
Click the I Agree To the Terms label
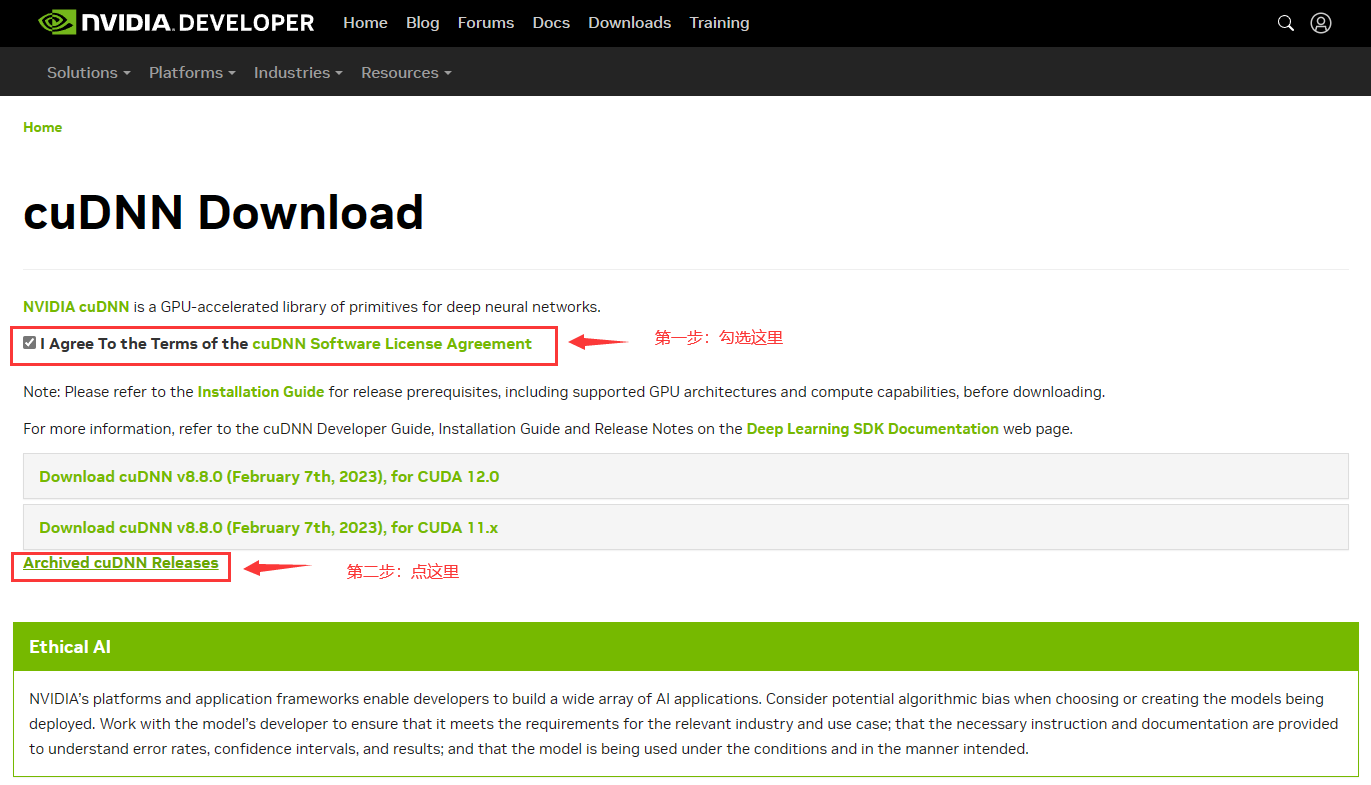(x=144, y=343)
